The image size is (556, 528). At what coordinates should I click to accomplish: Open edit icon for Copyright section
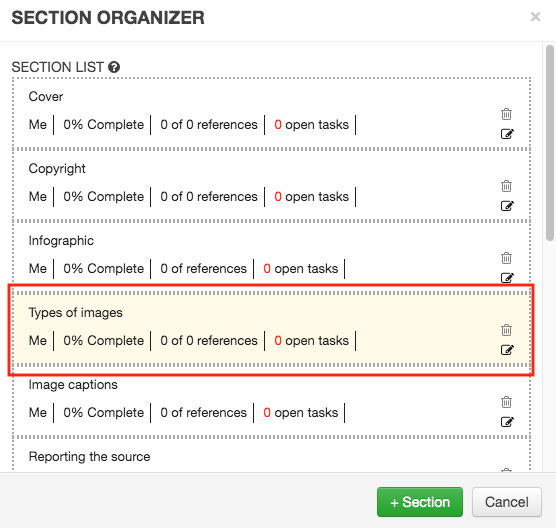pos(507,206)
